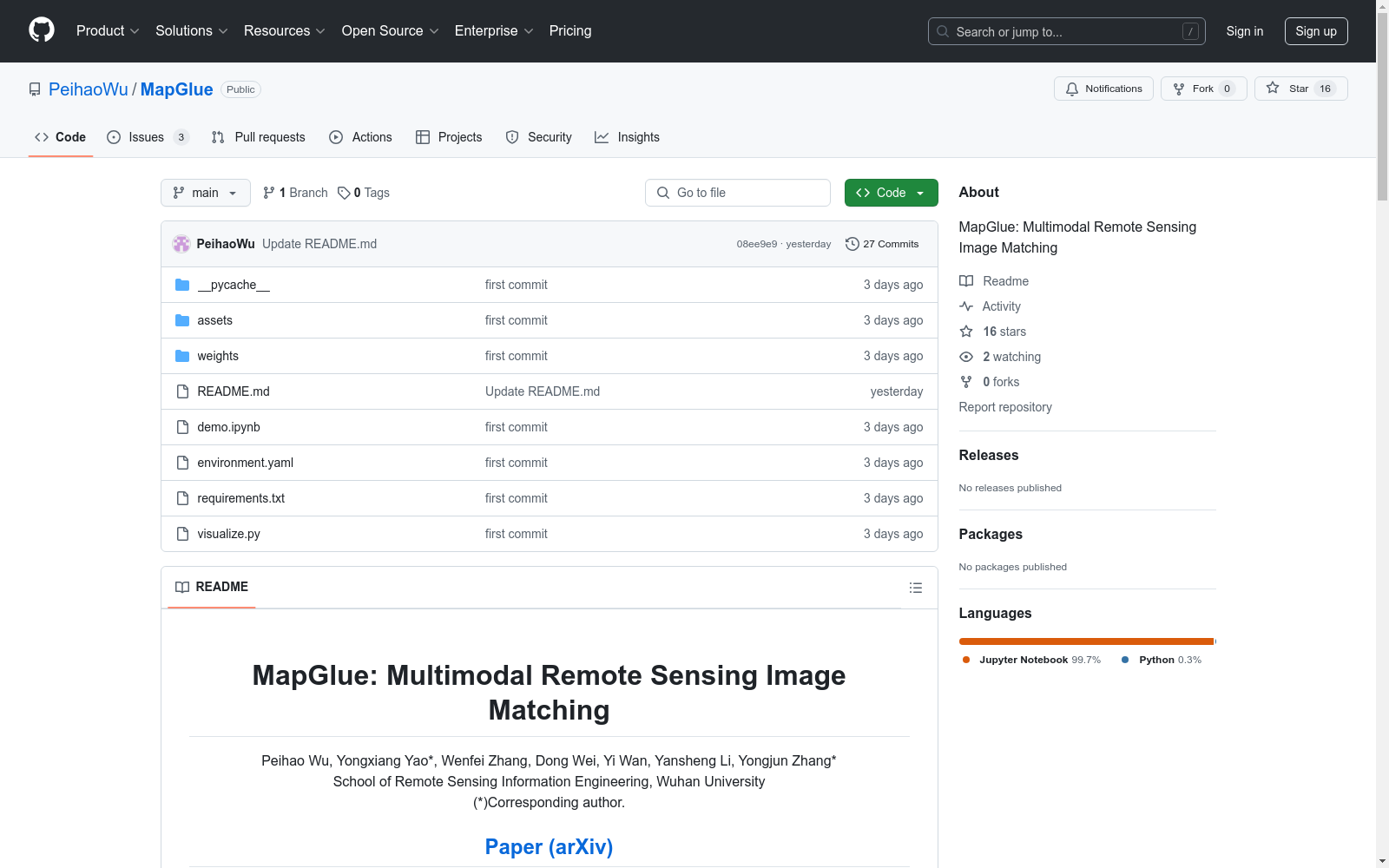The image size is (1389, 868).
Task: Click the Go to file search field
Action: coord(738,193)
